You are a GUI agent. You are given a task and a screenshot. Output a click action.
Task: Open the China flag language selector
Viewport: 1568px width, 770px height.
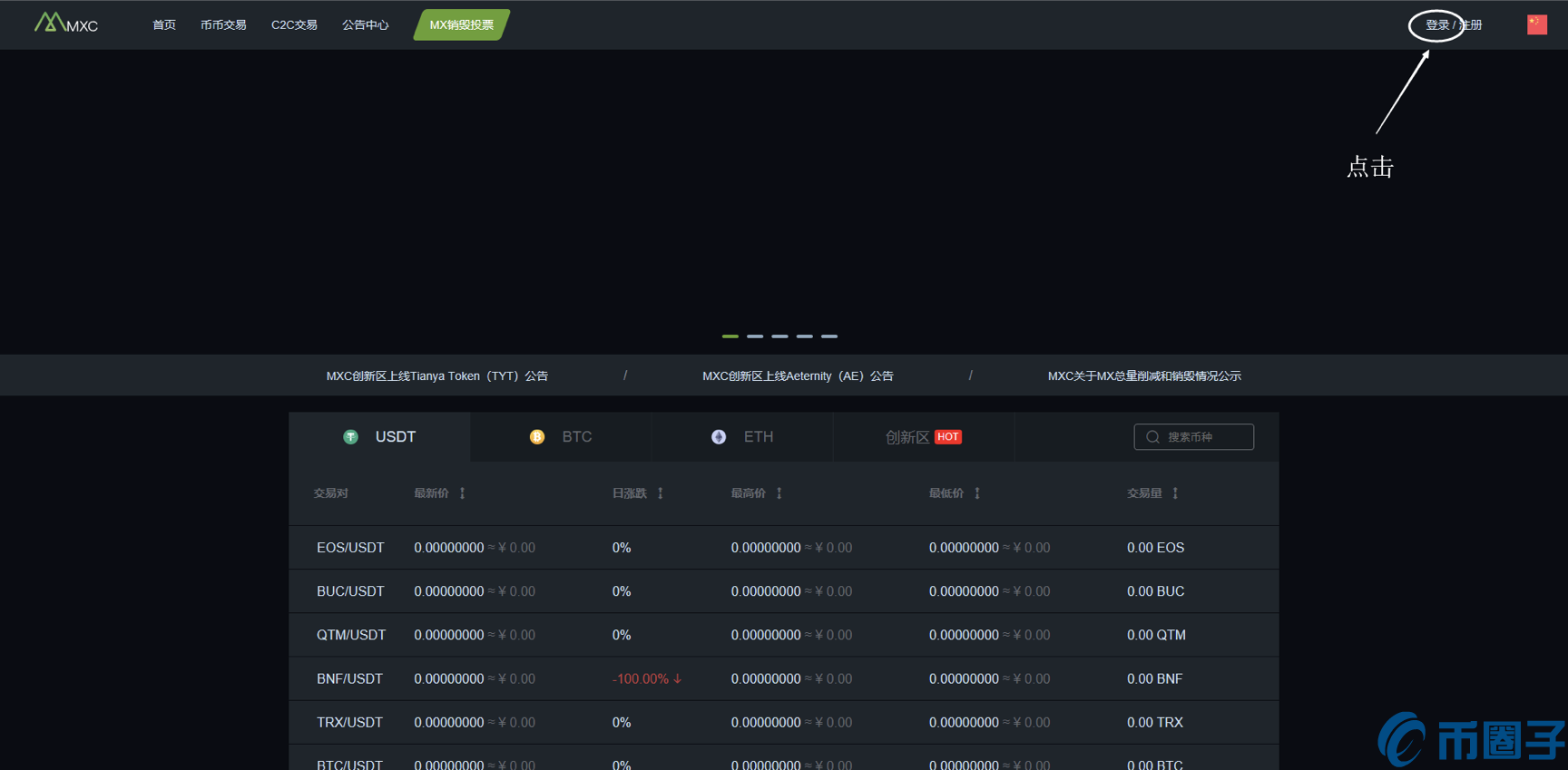[x=1536, y=24]
